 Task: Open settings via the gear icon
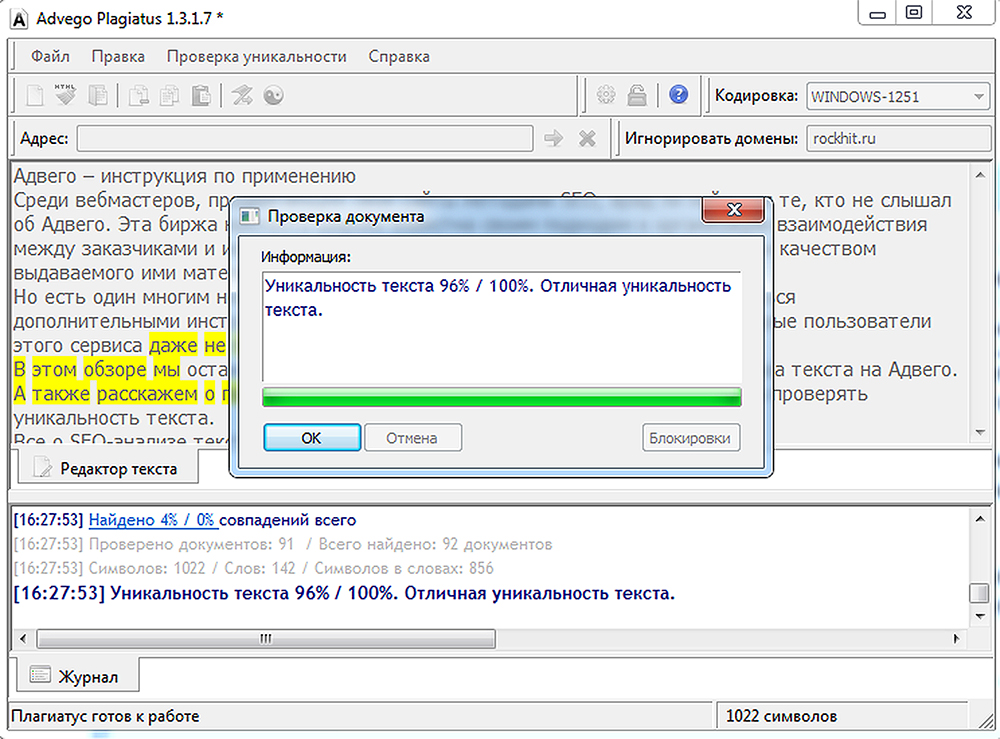605,96
